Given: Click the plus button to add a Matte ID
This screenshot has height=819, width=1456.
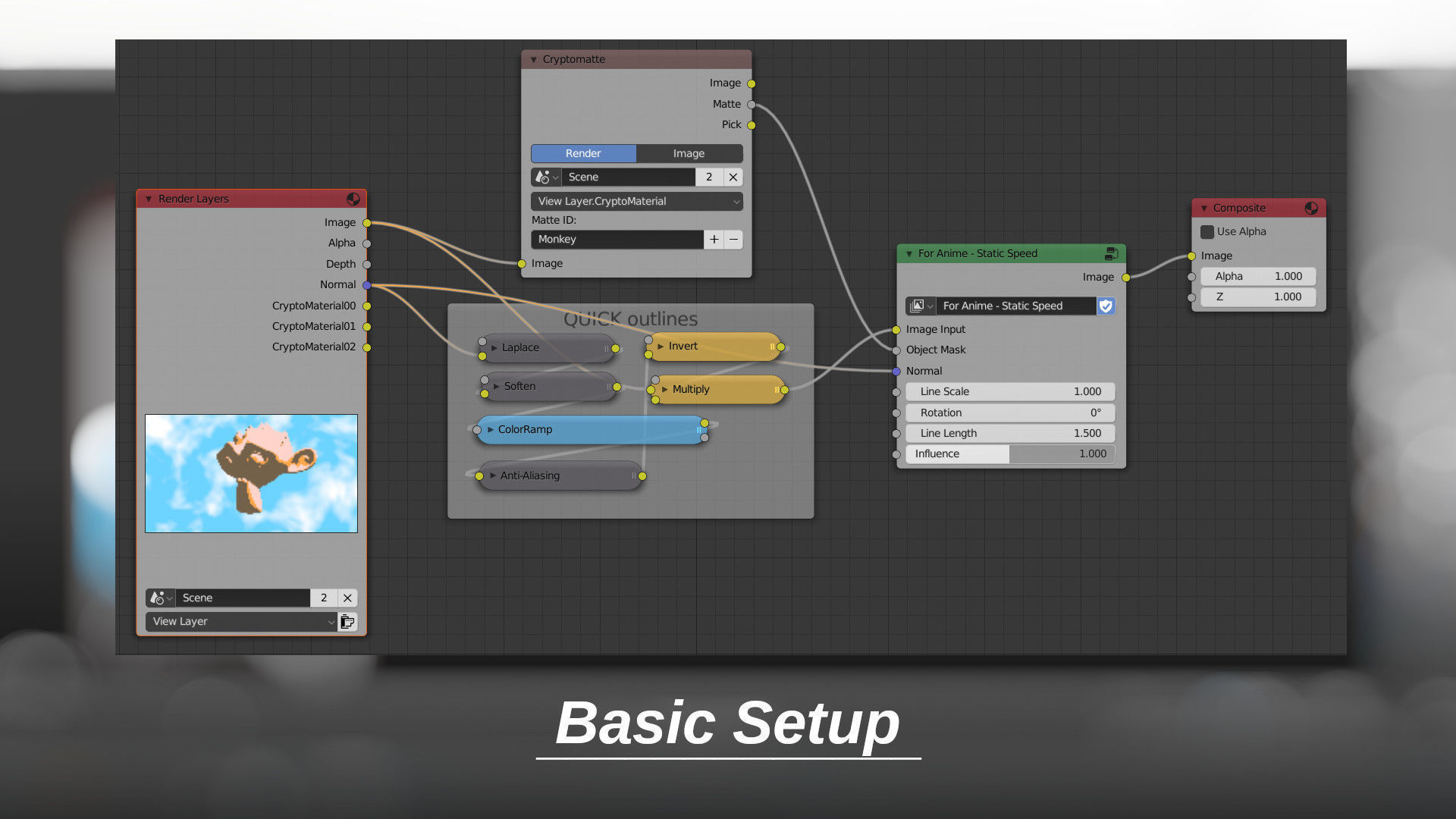Looking at the screenshot, I should point(714,239).
